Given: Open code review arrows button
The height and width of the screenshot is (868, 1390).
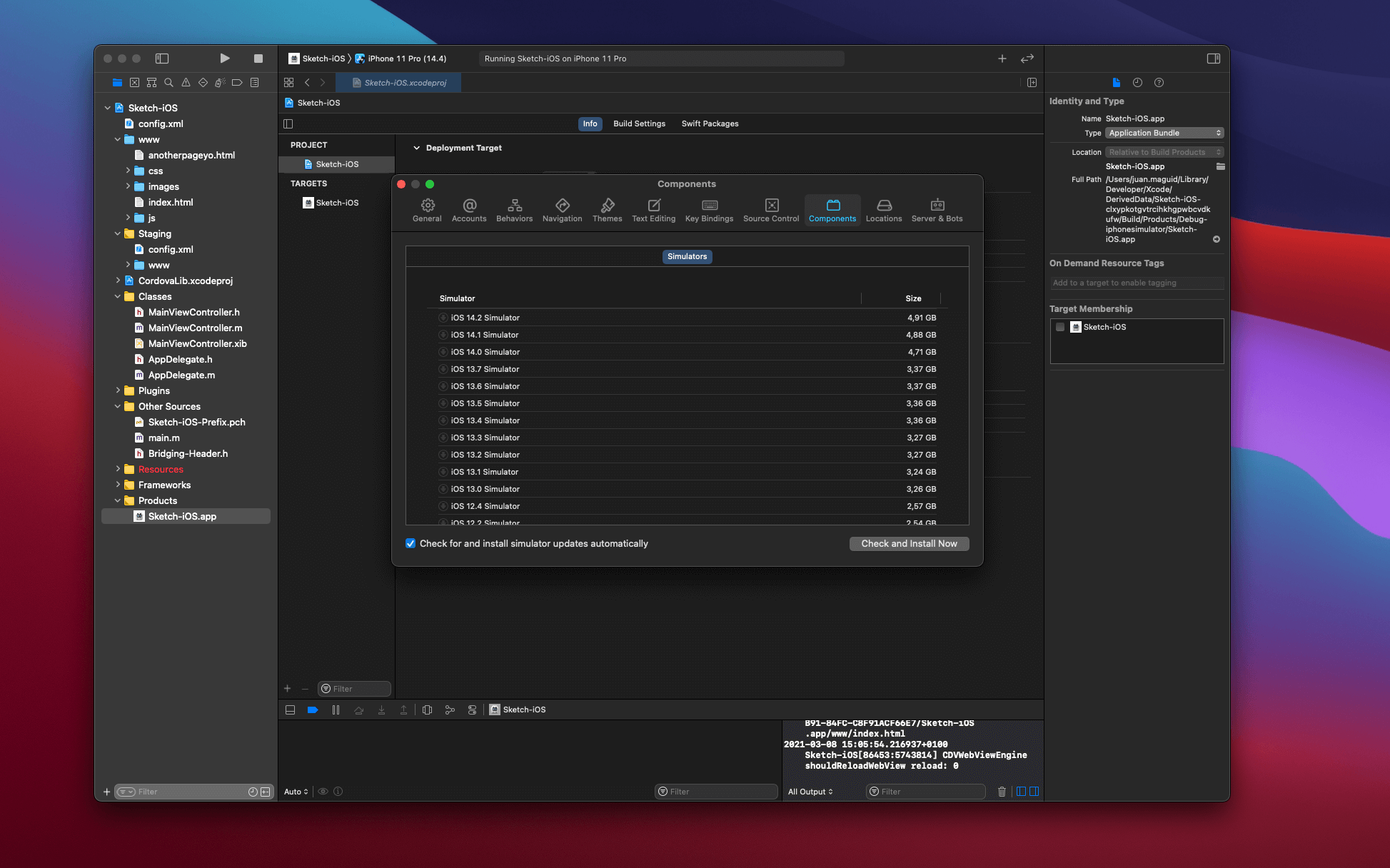Looking at the screenshot, I should tap(1027, 59).
